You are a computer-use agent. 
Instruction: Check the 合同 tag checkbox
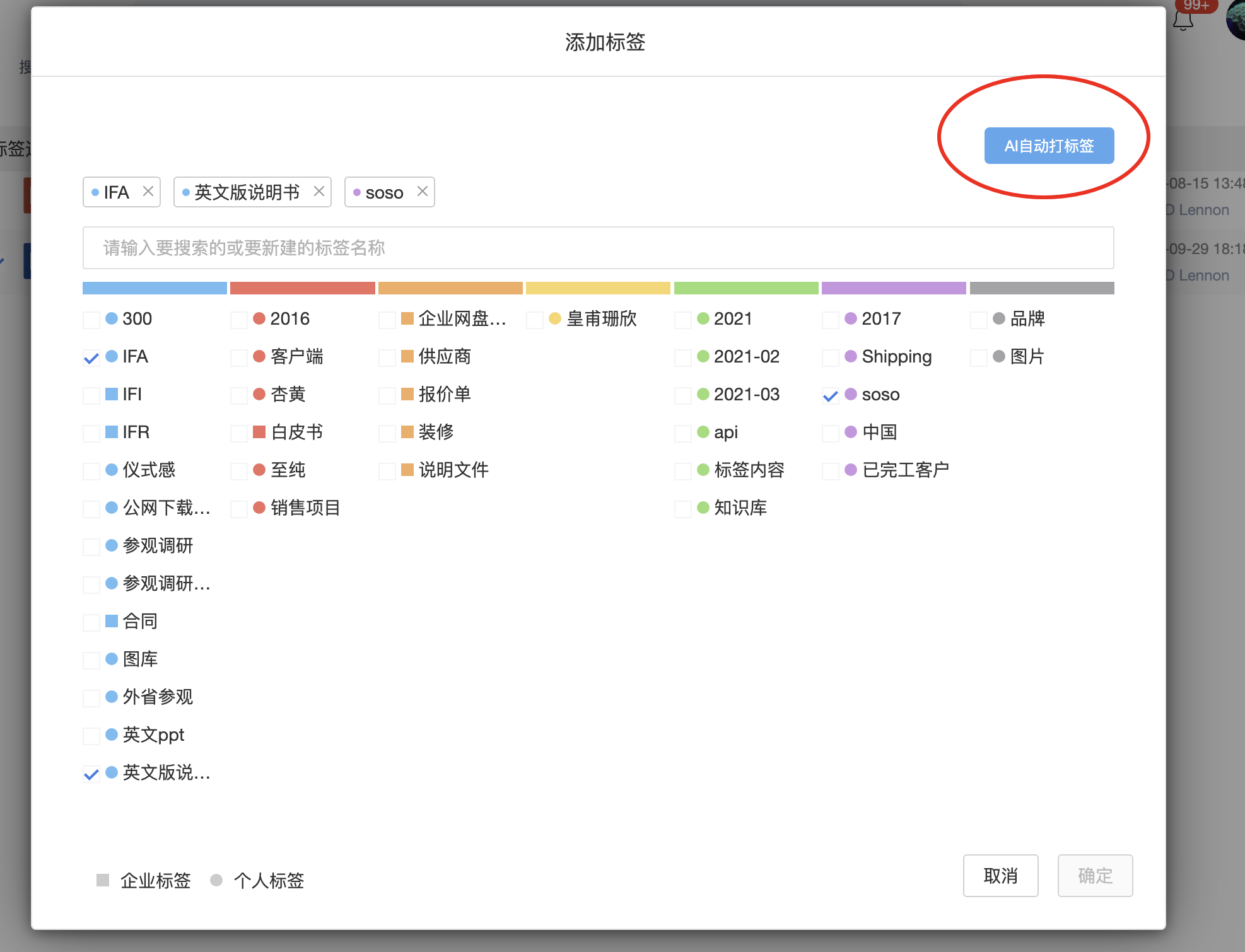coord(91,622)
